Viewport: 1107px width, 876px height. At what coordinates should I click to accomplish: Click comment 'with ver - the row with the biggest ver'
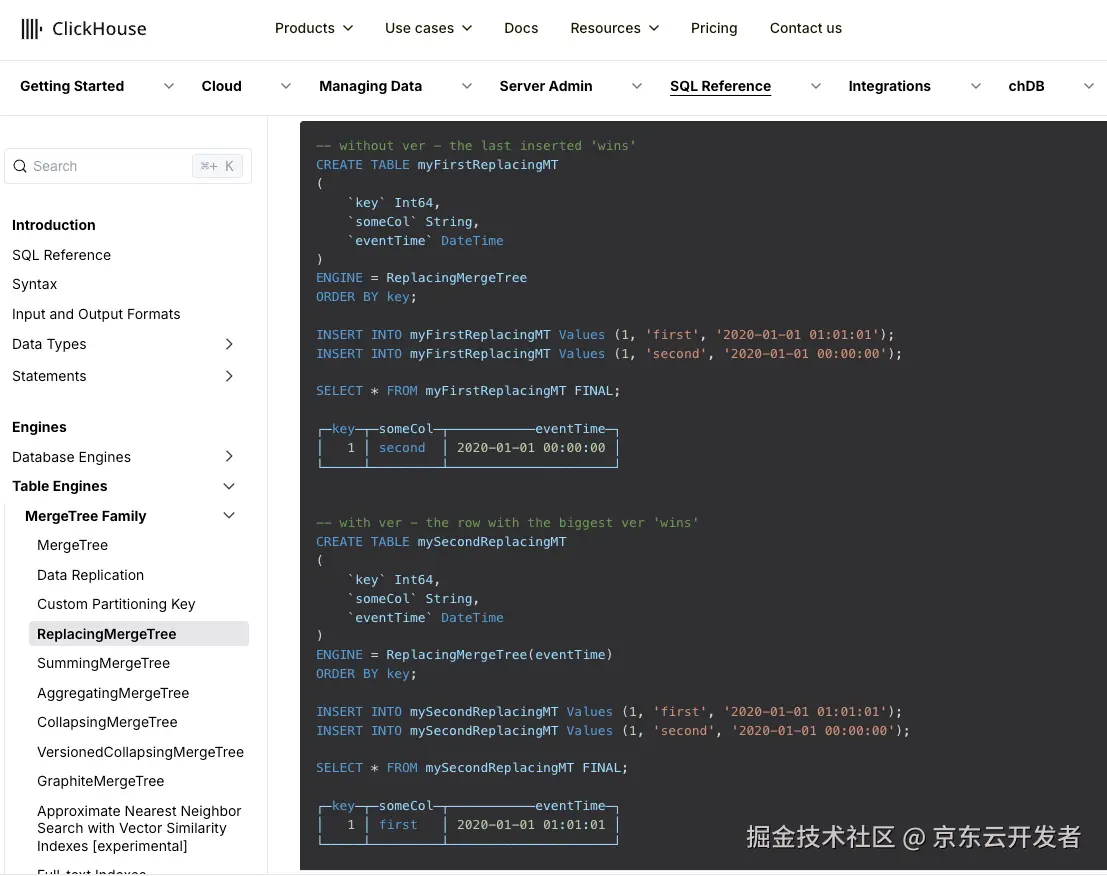tap(492, 523)
